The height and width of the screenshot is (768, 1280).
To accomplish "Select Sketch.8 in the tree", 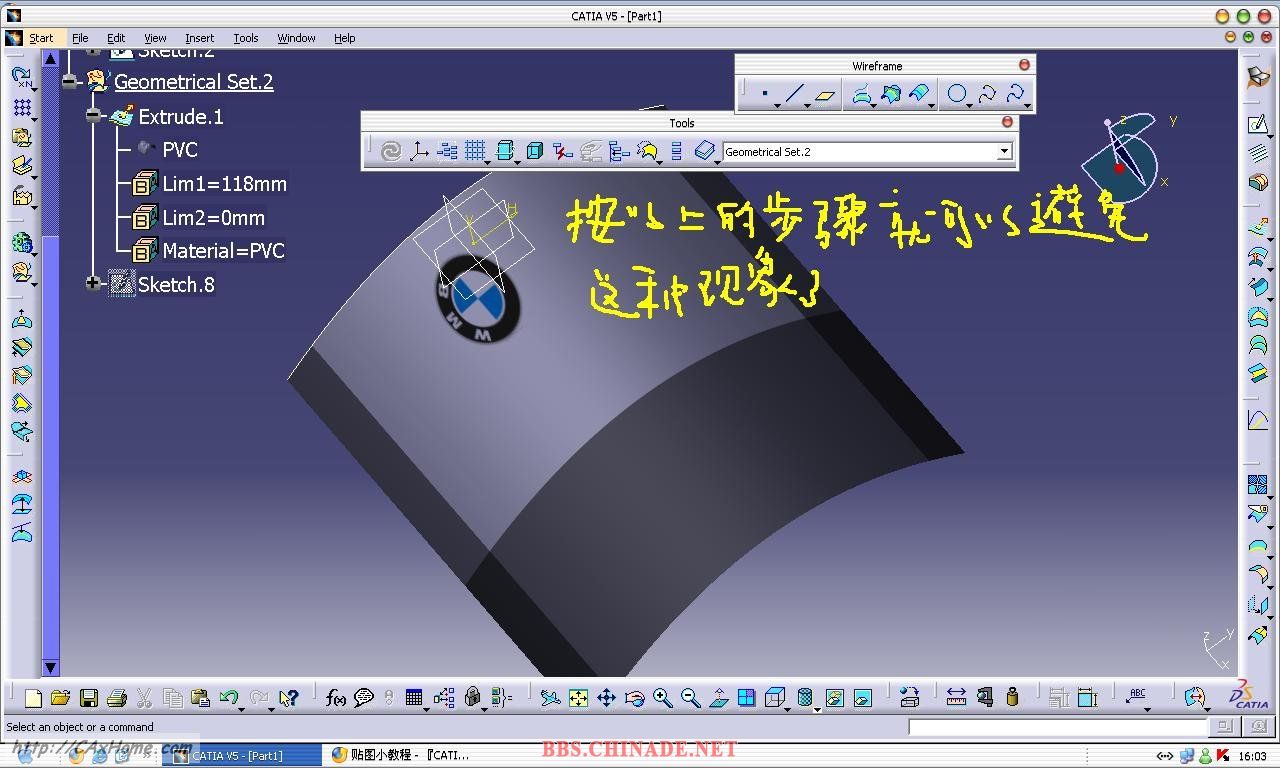I will click(x=176, y=284).
